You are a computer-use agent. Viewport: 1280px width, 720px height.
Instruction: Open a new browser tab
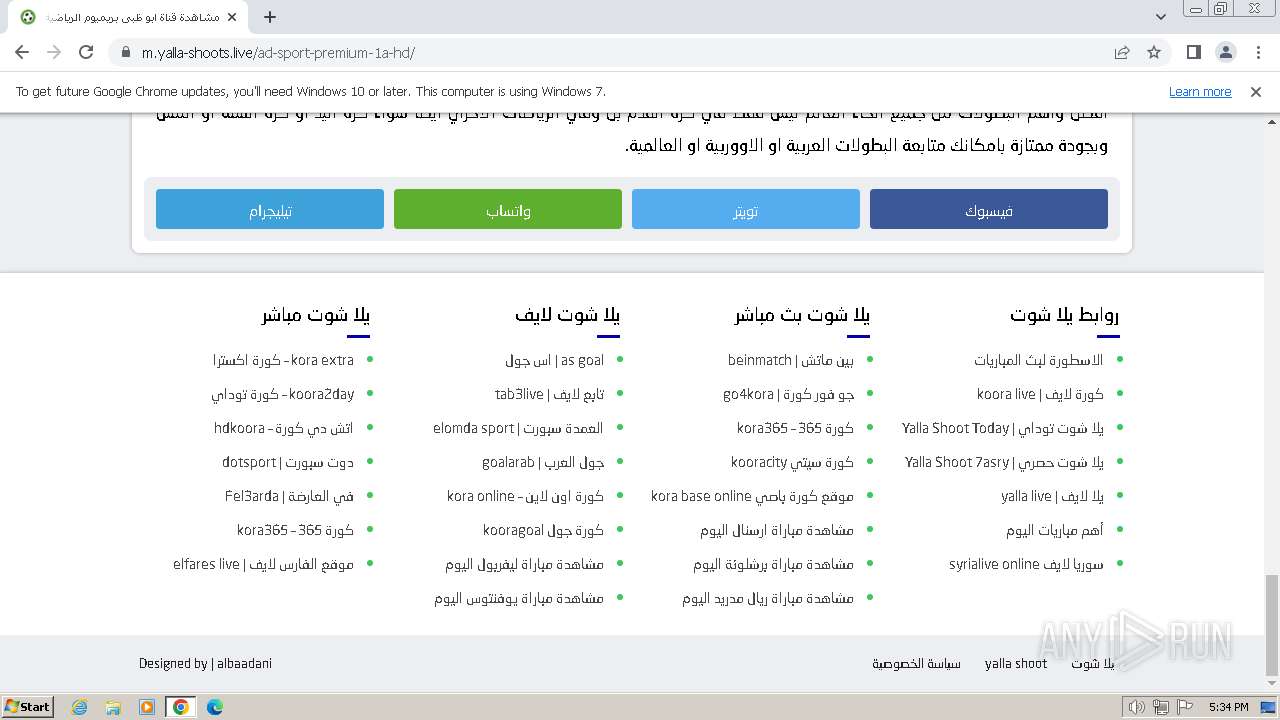[270, 17]
